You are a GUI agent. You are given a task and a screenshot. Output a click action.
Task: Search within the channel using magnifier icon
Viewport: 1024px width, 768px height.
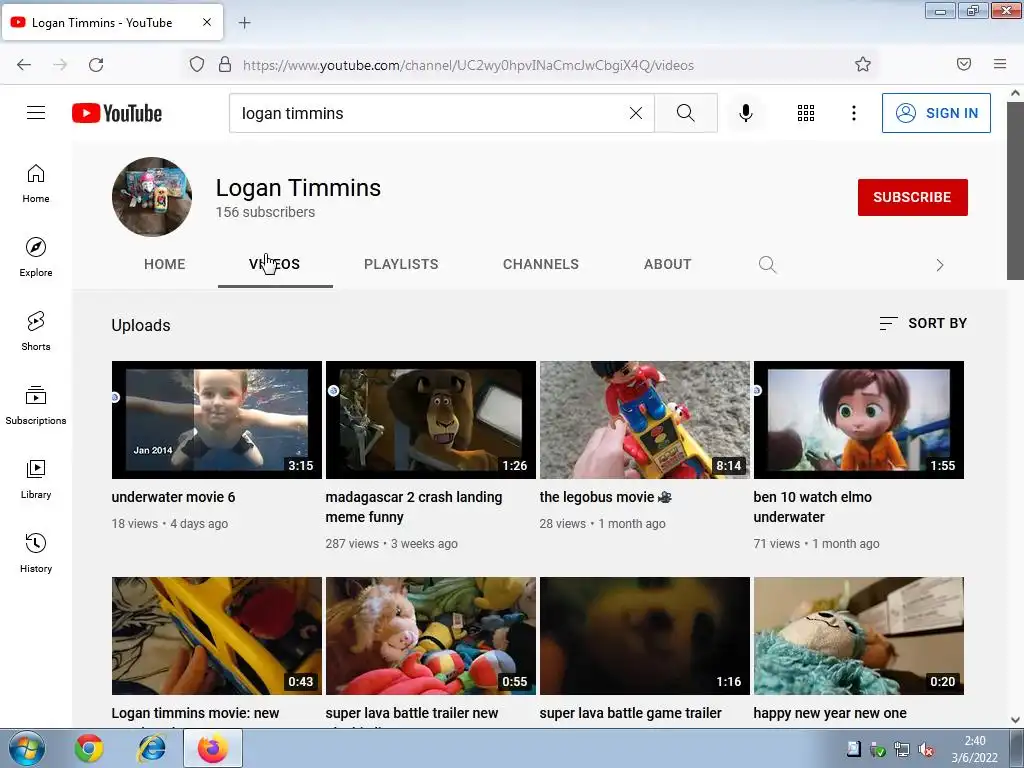[767, 264]
